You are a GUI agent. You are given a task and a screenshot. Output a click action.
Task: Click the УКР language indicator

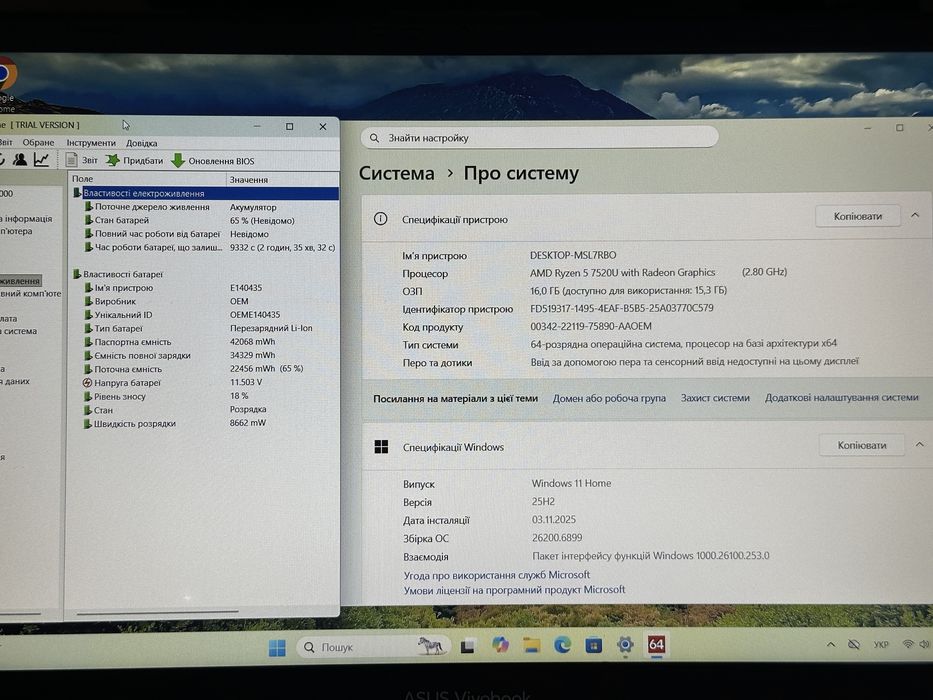(881, 645)
